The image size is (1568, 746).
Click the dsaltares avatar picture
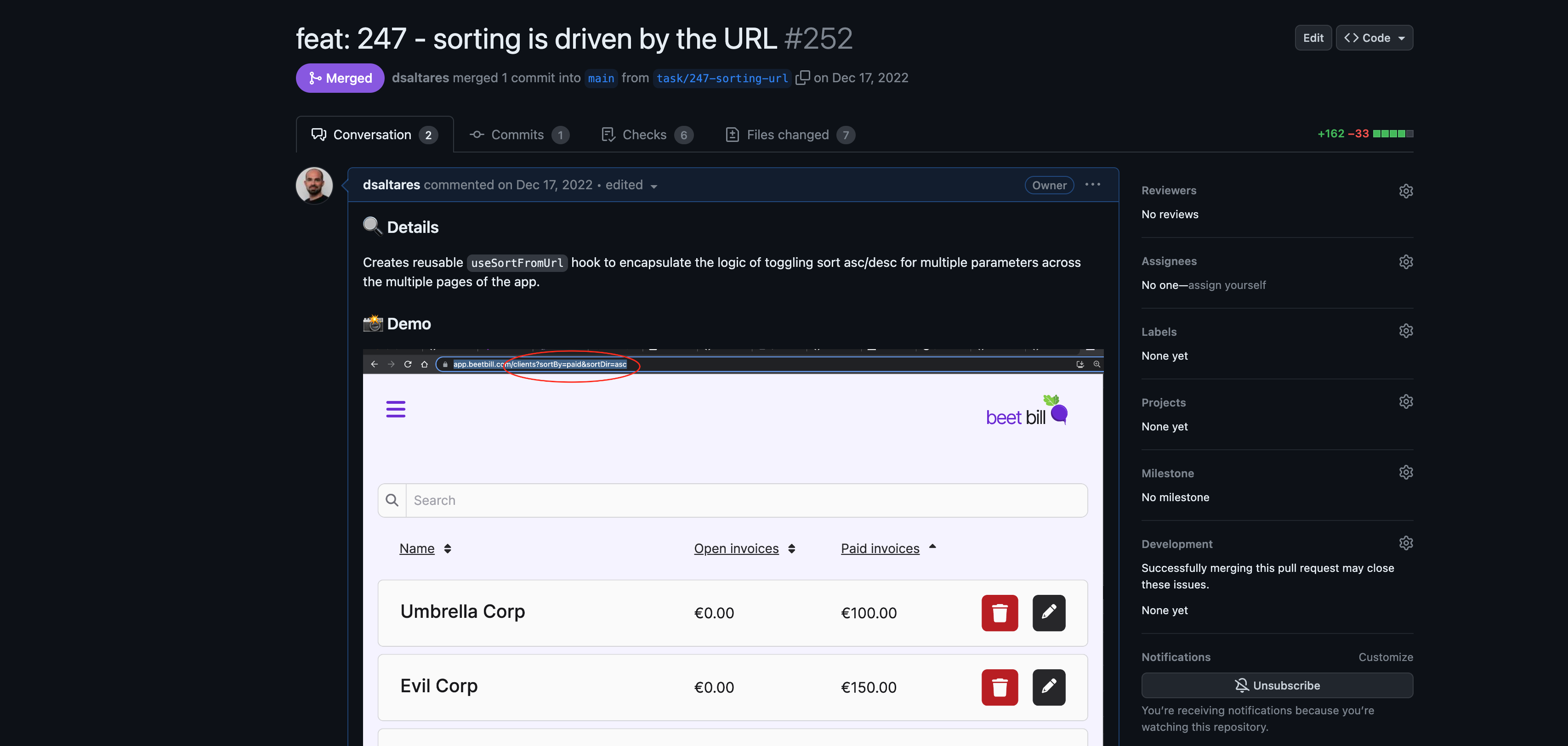click(314, 185)
